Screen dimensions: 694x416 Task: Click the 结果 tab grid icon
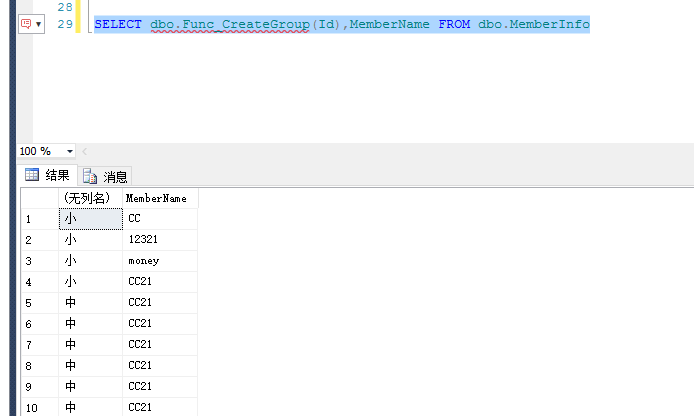(x=32, y=175)
